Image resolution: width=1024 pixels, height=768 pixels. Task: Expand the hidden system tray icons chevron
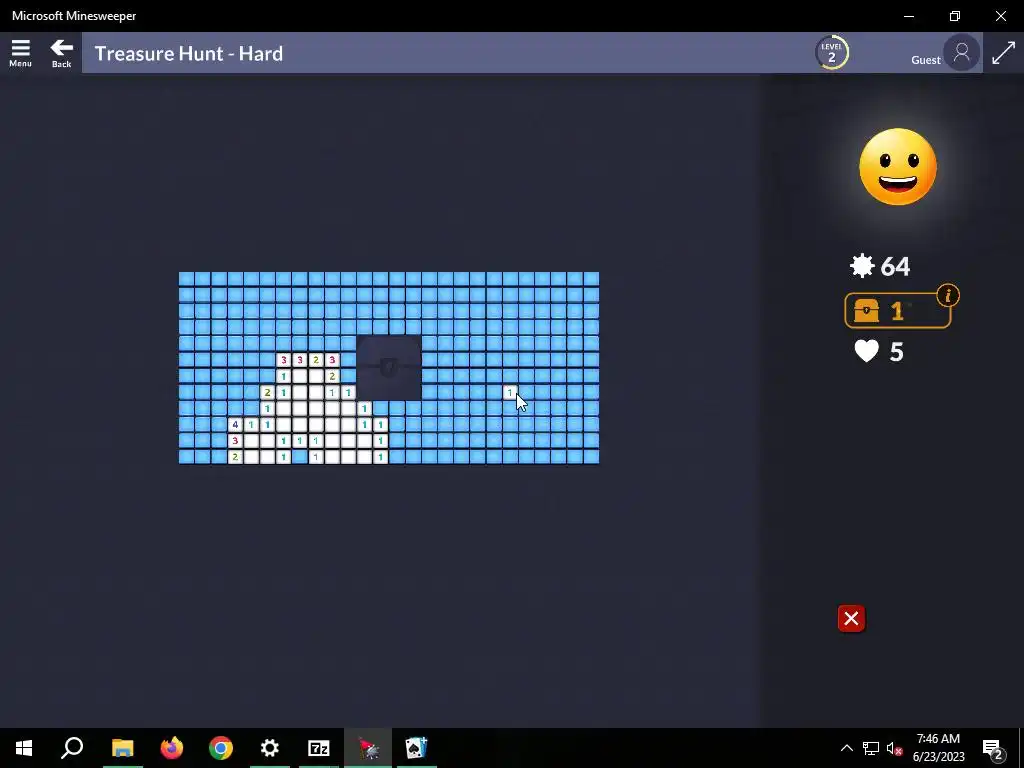coord(846,748)
